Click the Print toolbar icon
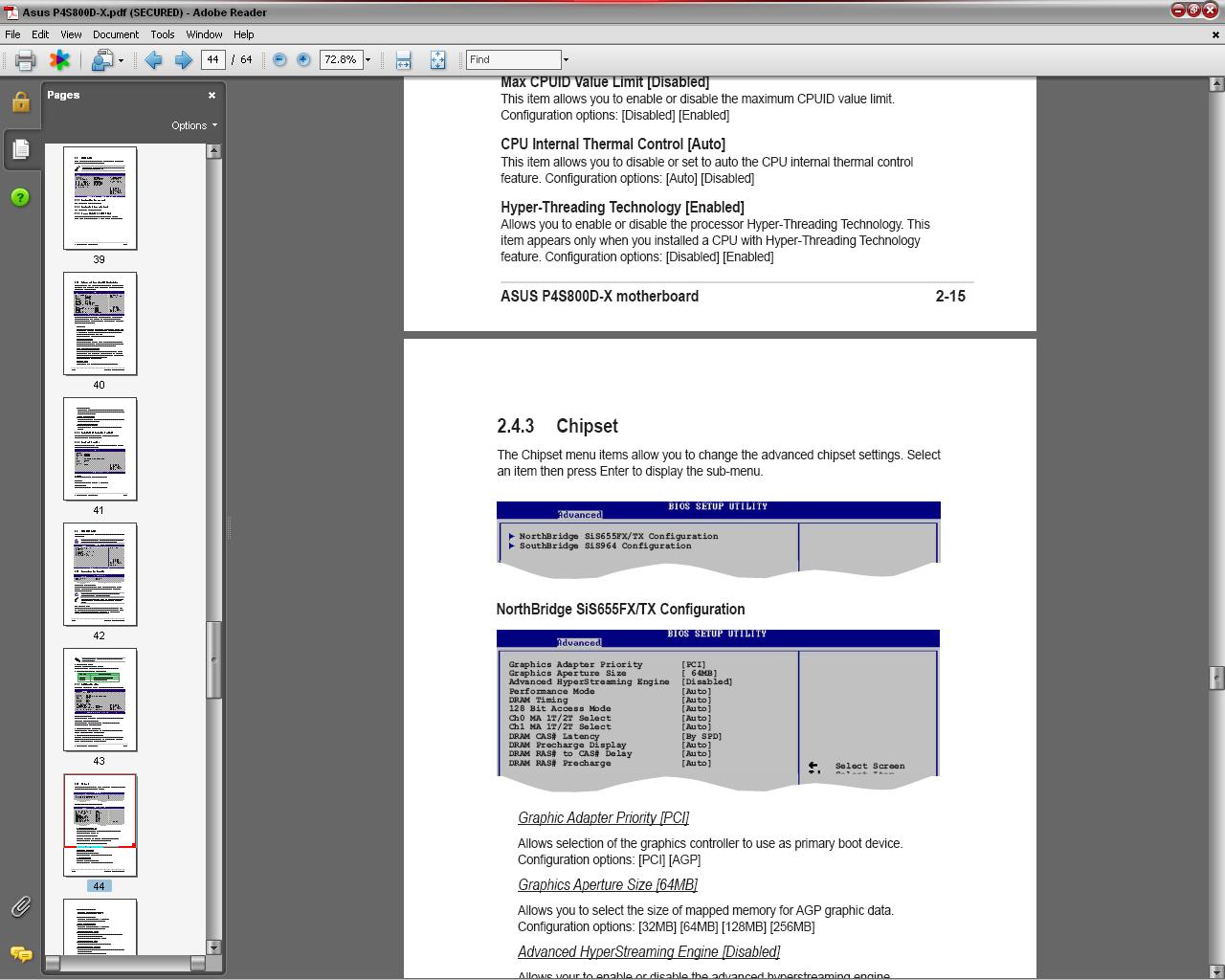The width and height of the screenshot is (1225, 980). point(25,60)
